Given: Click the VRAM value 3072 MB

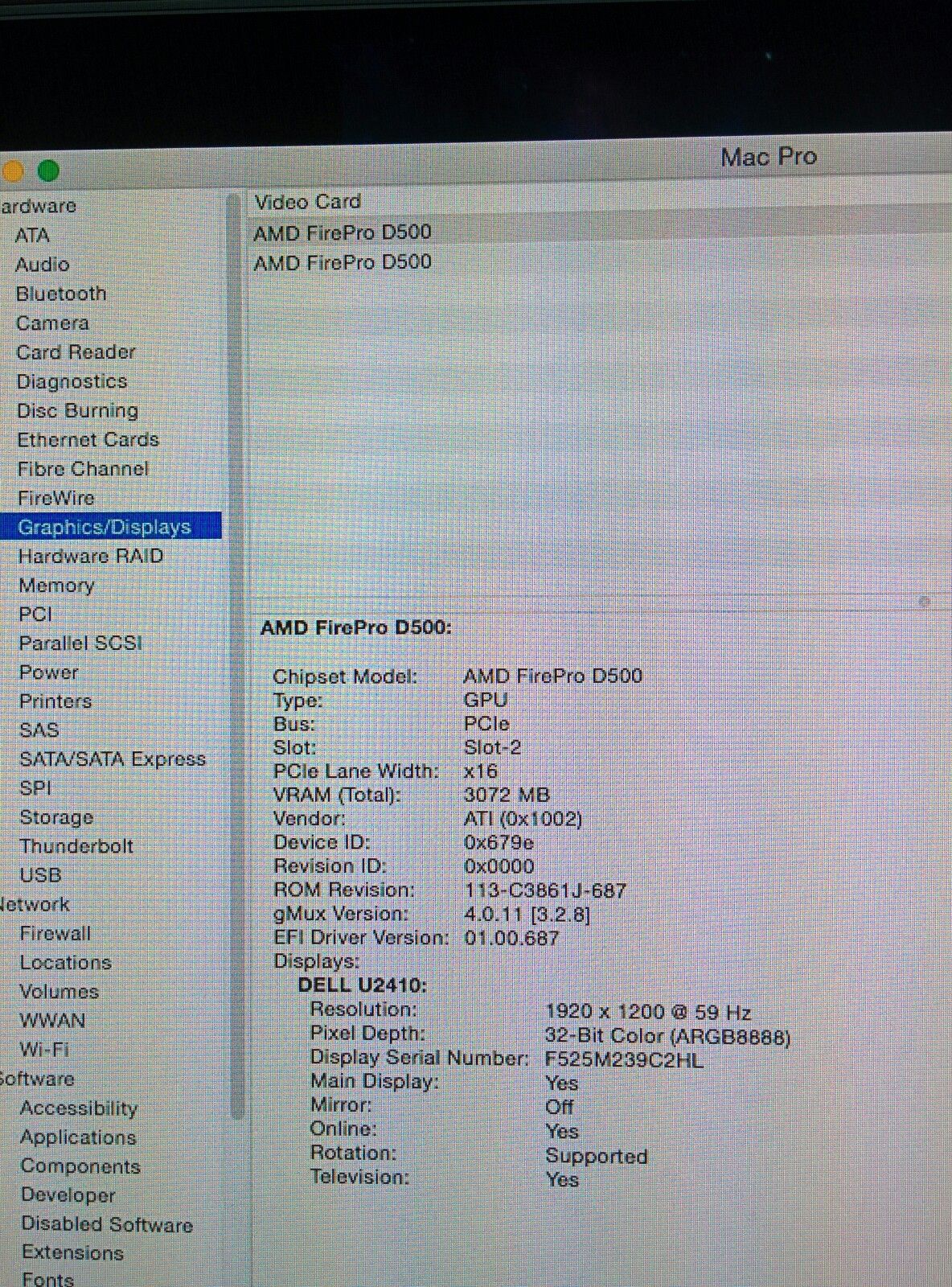Looking at the screenshot, I should click(x=507, y=796).
